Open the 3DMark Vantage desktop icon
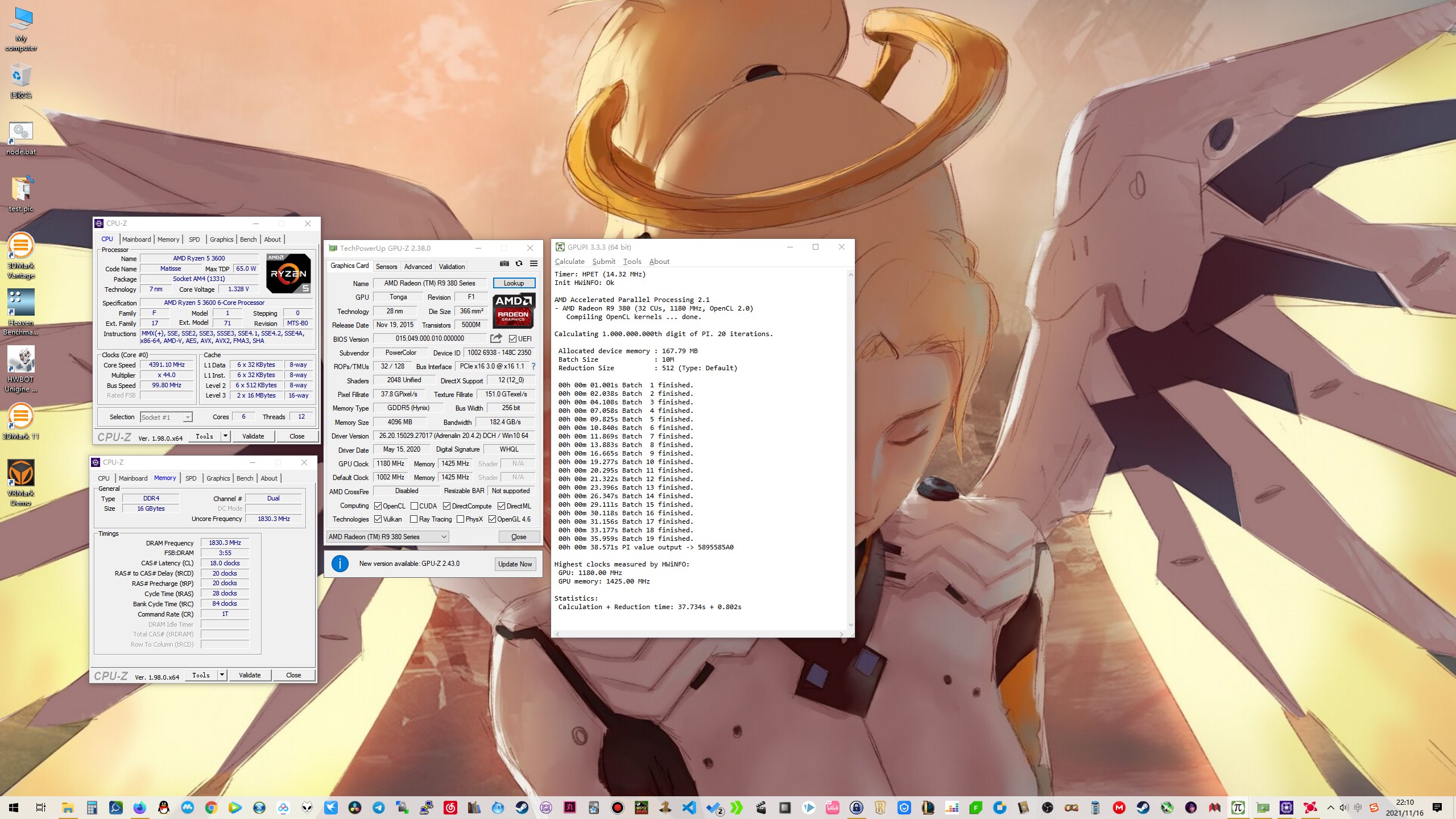The image size is (1456, 819). [21, 256]
